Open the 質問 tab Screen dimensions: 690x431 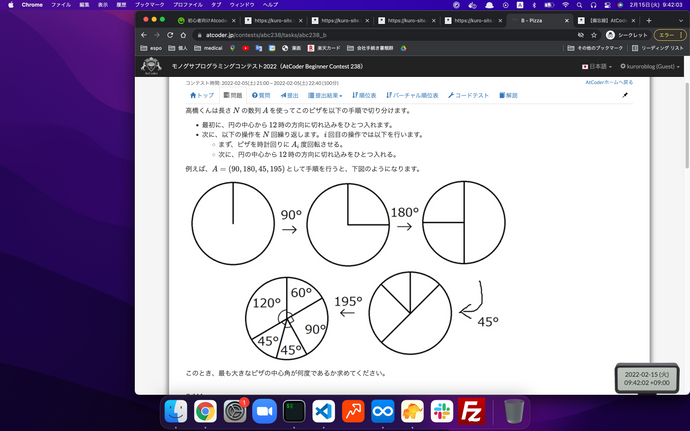pyautogui.click(x=261, y=95)
